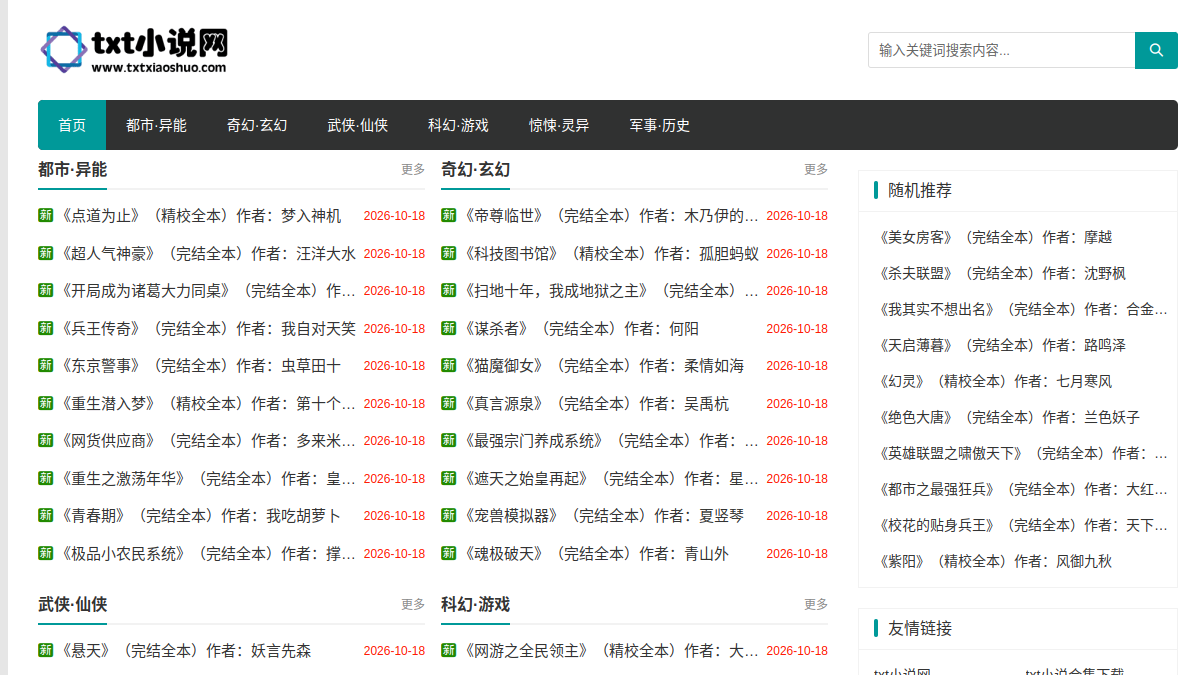This screenshot has width=1200, height=675.
Task: Focus the keyword search input box
Action: [1001, 50]
